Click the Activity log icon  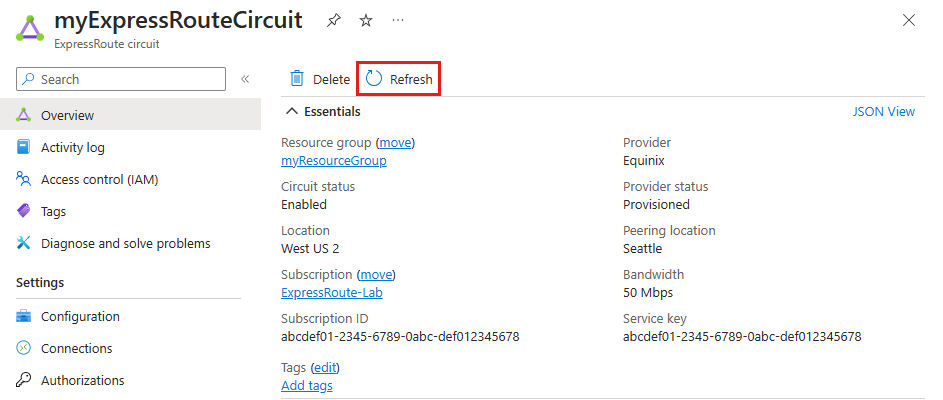pyautogui.click(x=24, y=147)
